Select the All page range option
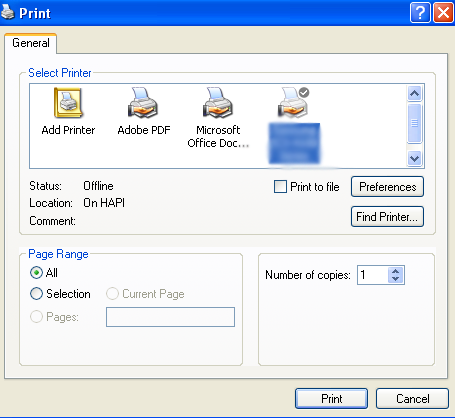The height and width of the screenshot is (418, 455). tap(36, 273)
